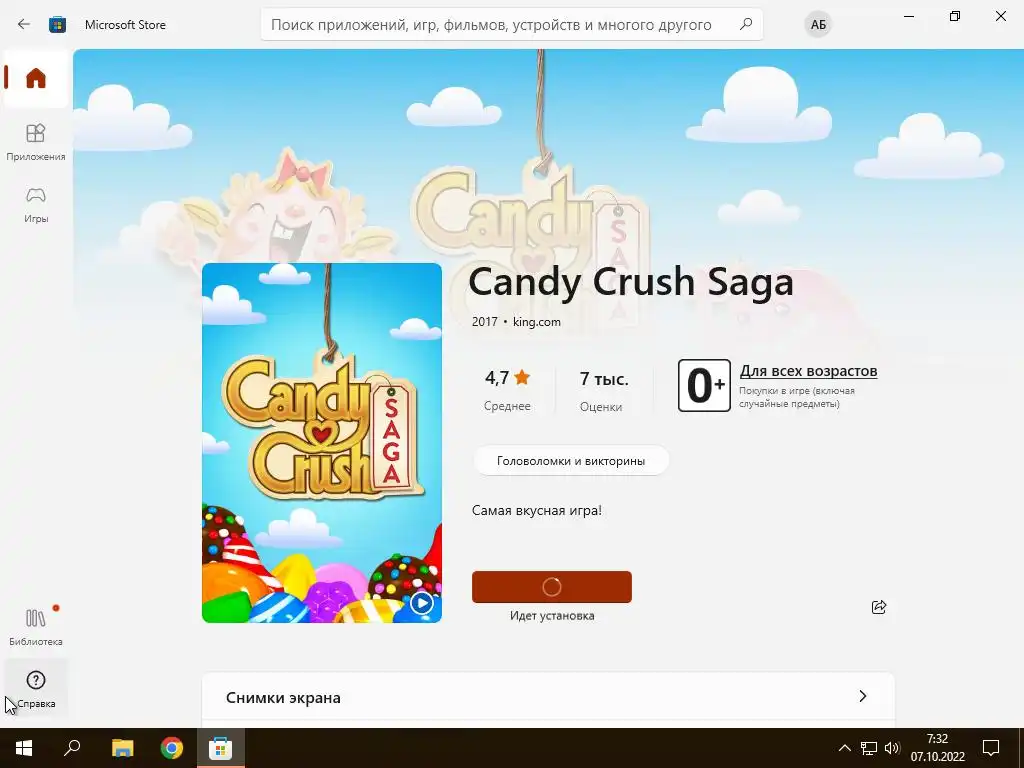This screenshot has width=1024, height=768.
Task: Click the 2017 release year text
Action: 485,321
